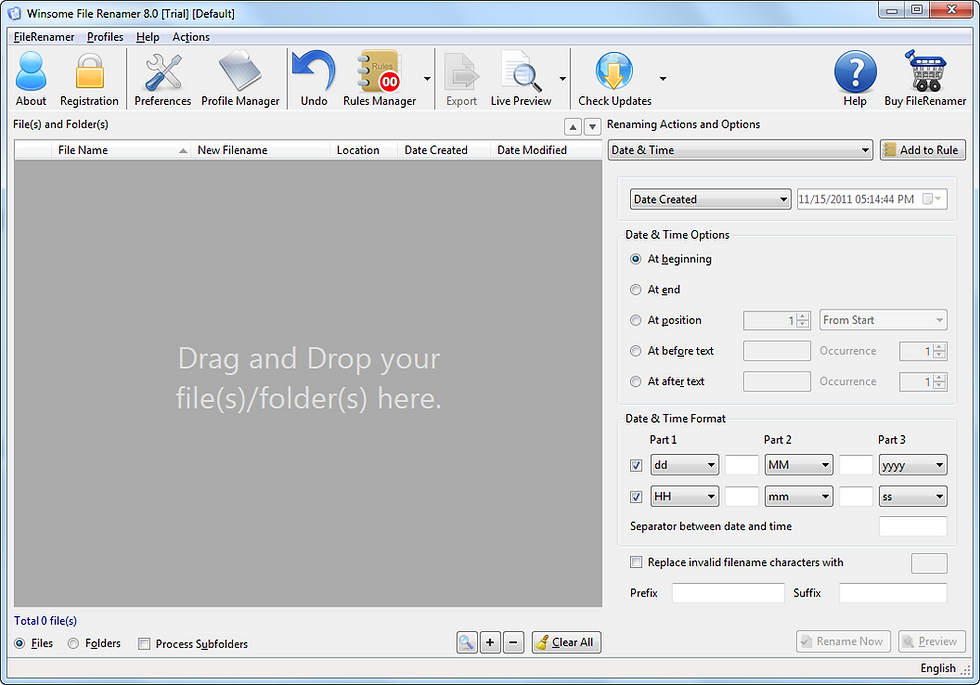This screenshot has width=980, height=685.
Task: Open the FileRenamer menu
Action: coord(44,37)
